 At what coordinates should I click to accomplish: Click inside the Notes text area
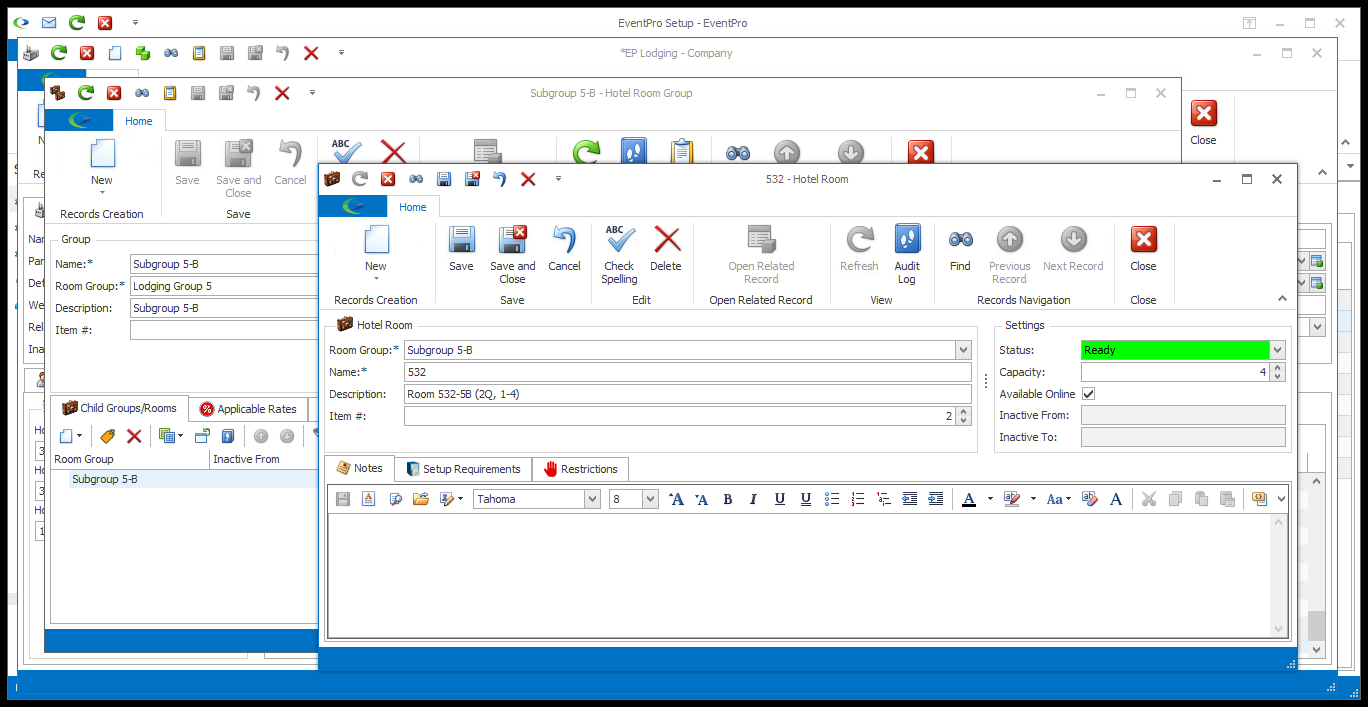[799, 574]
